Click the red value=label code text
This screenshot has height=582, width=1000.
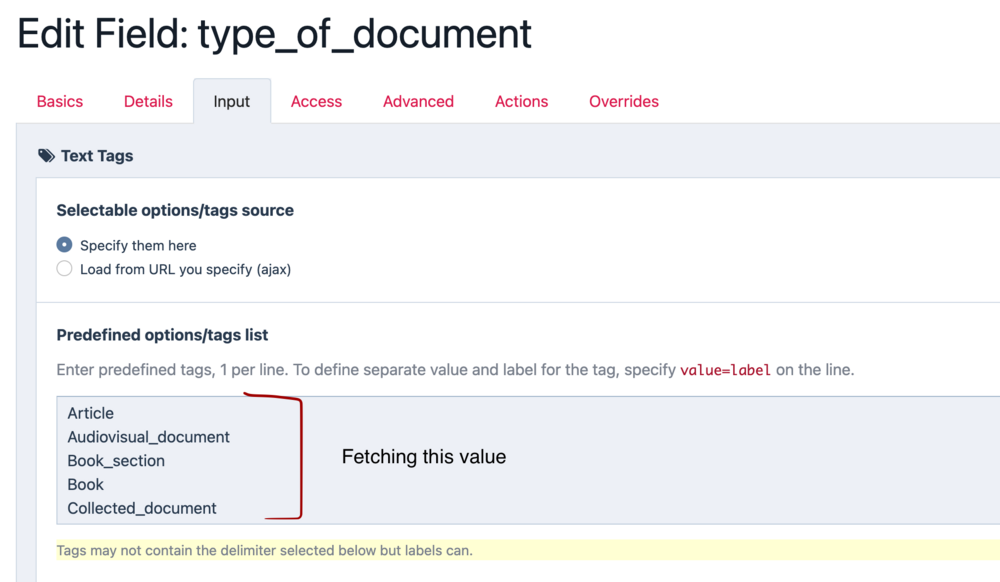coord(725,370)
